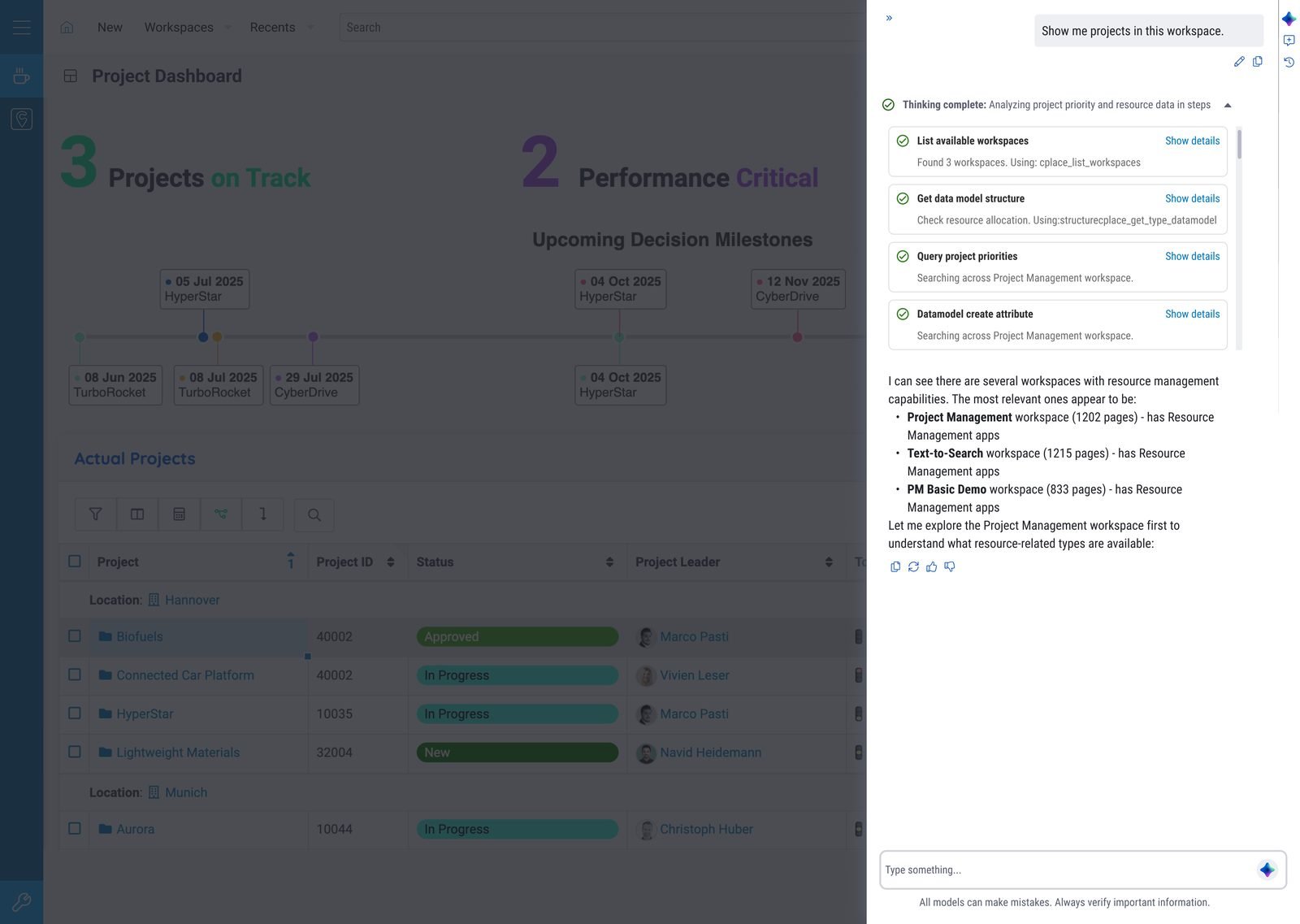Regenerate the assistant response
Viewport: 1300px width, 924px height.
tap(913, 566)
